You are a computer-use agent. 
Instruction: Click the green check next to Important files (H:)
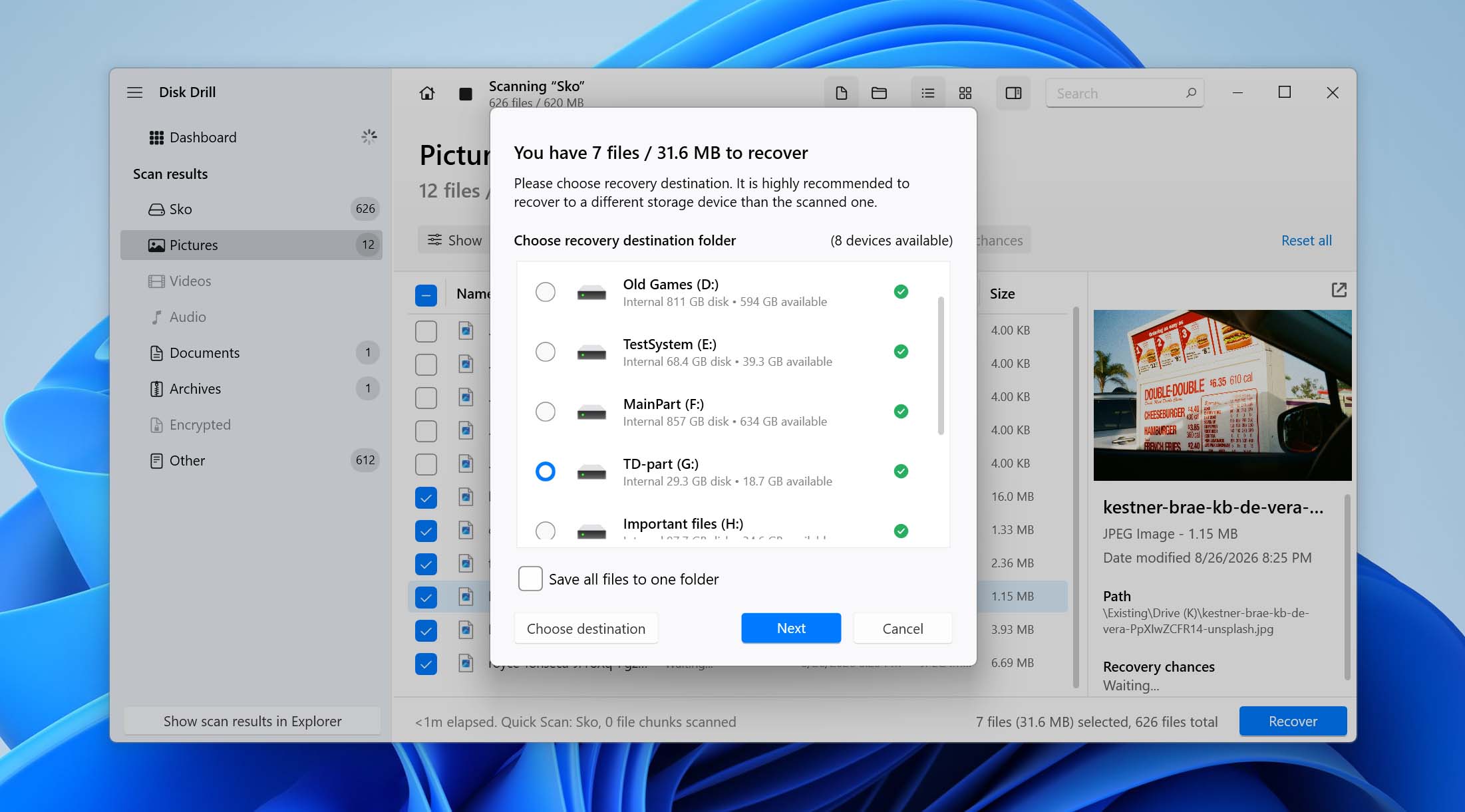901,531
